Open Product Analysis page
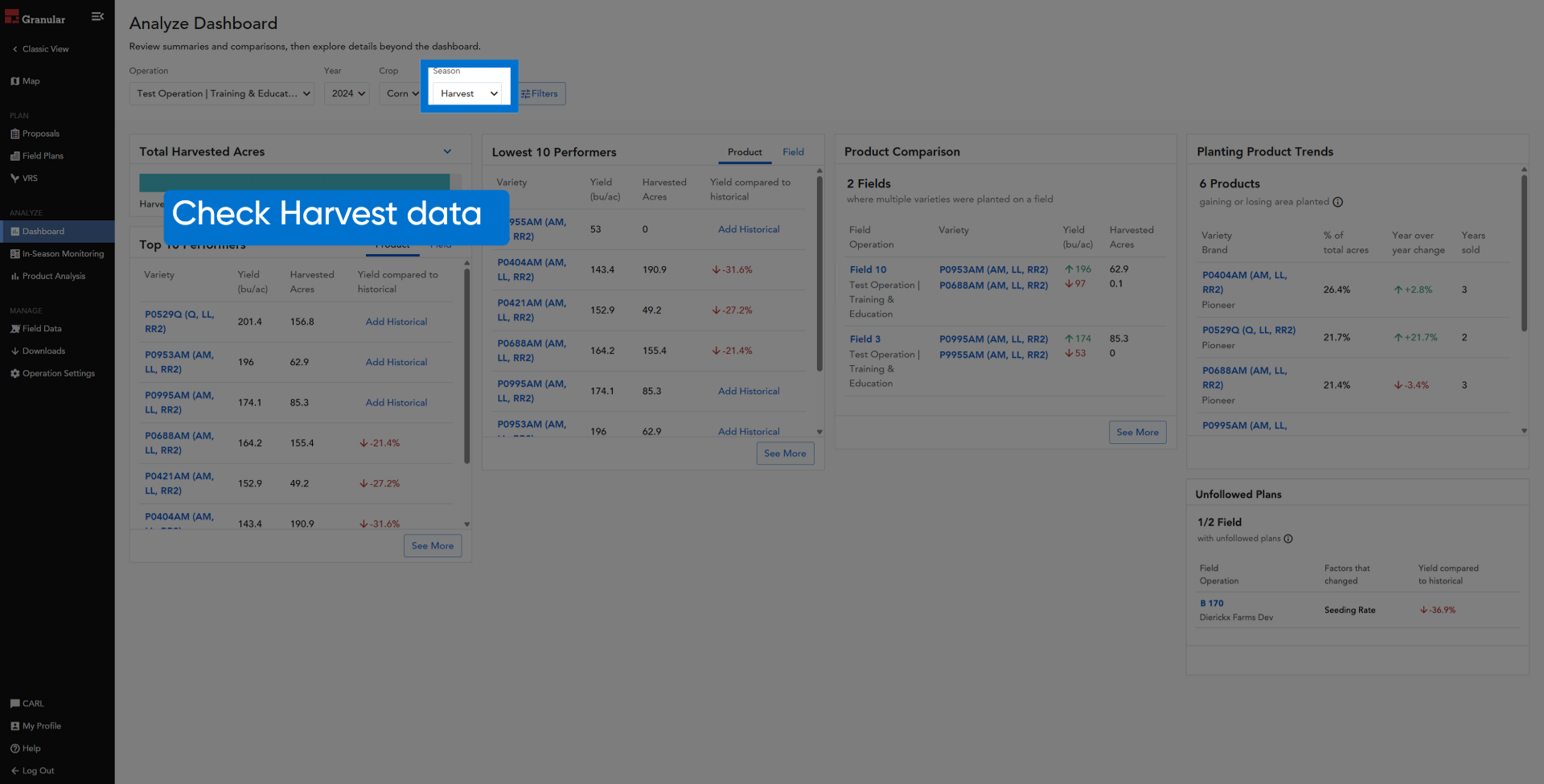Image resolution: width=1544 pixels, height=784 pixels. click(47, 277)
